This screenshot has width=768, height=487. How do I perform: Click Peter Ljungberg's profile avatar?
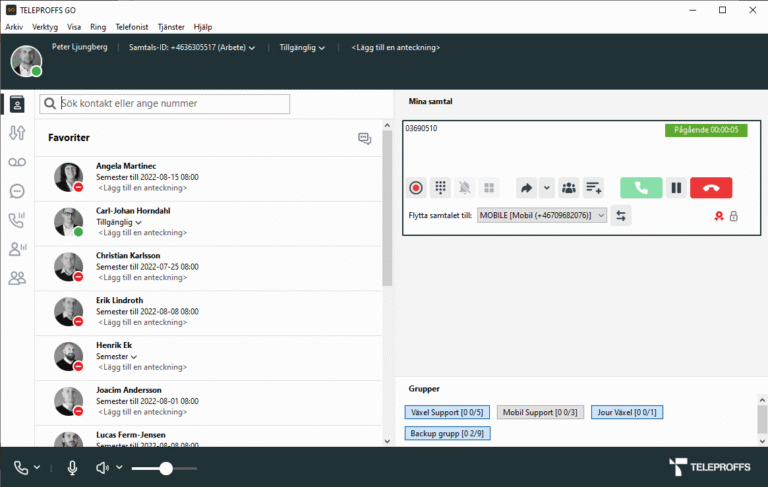(26, 61)
